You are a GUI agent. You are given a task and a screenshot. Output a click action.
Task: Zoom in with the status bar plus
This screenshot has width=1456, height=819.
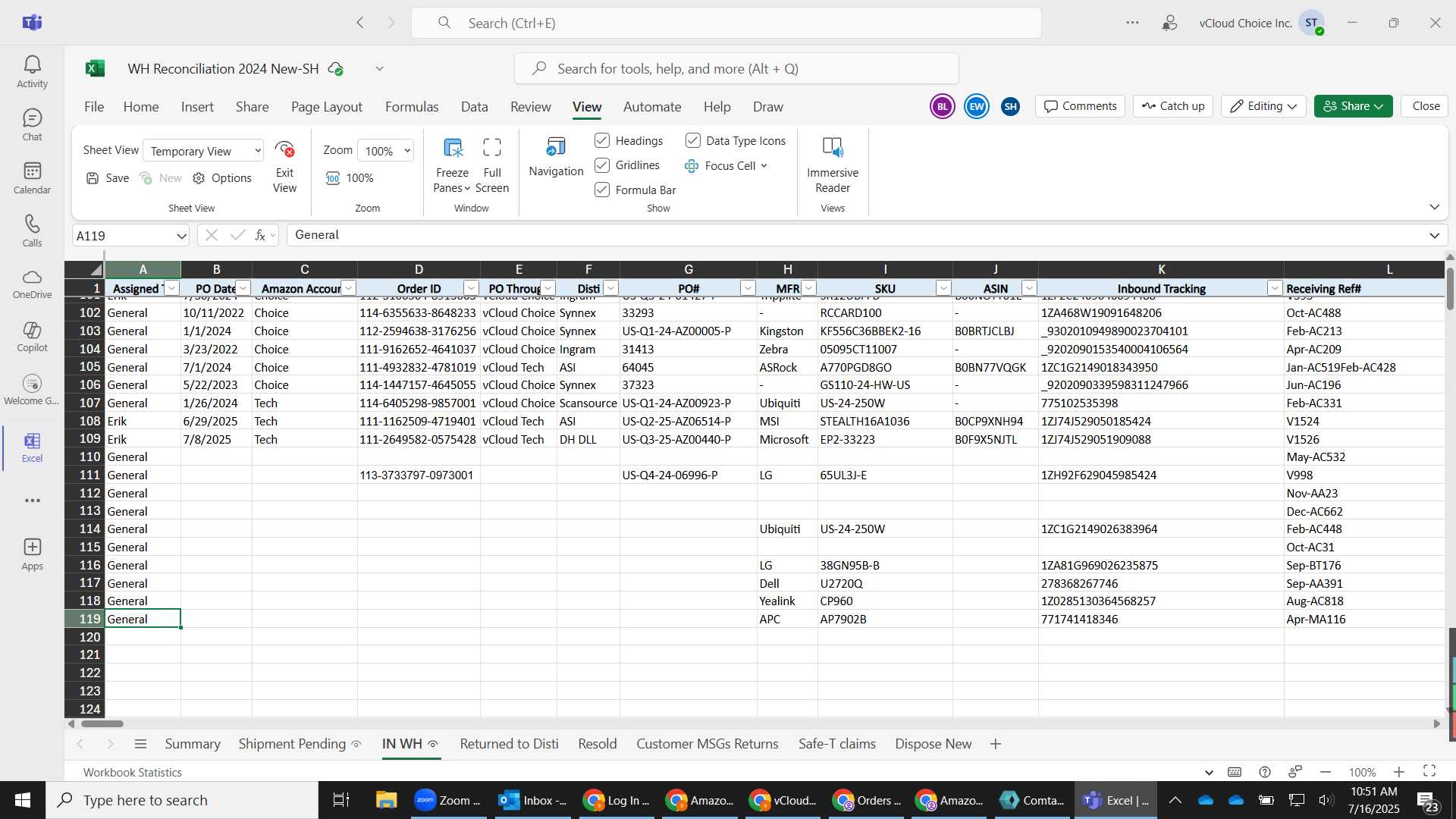pyautogui.click(x=1399, y=772)
